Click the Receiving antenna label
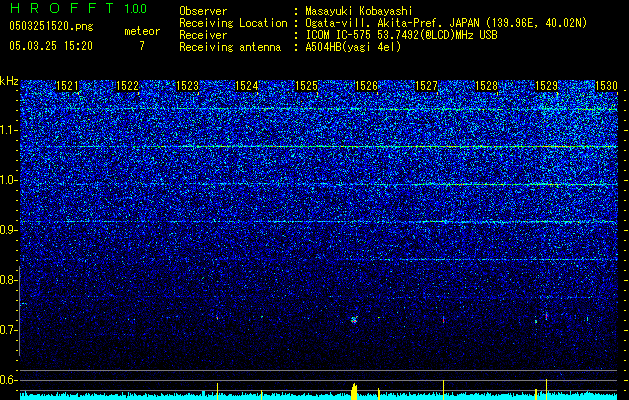The width and height of the screenshot is (629, 400). pyautogui.click(x=230, y=47)
